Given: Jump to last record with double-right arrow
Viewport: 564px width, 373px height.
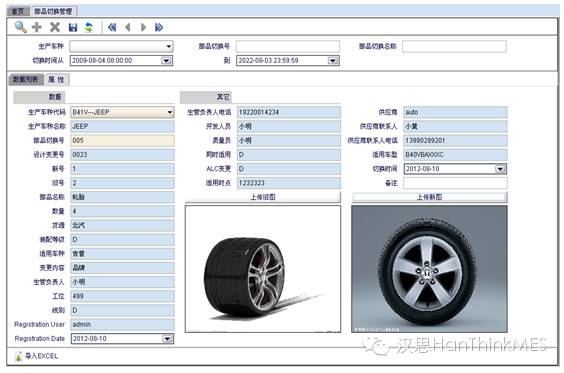Looking at the screenshot, I should click(x=159, y=27).
